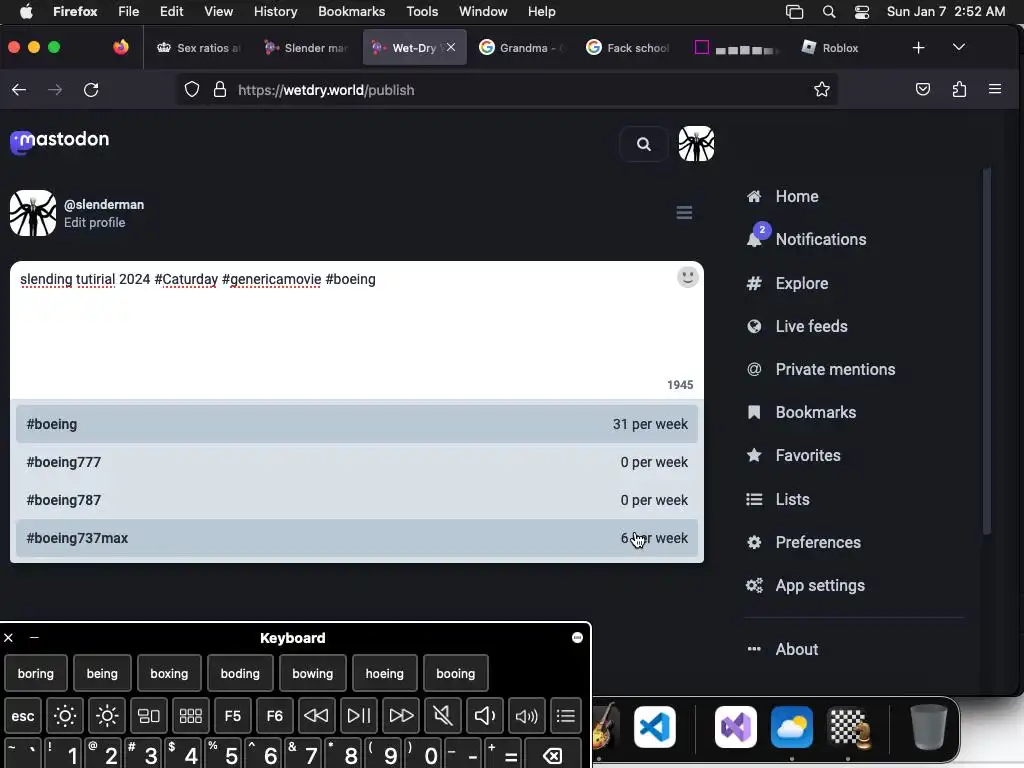
Task: Close the Wet-Dry tab
Action: tap(451, 47)
